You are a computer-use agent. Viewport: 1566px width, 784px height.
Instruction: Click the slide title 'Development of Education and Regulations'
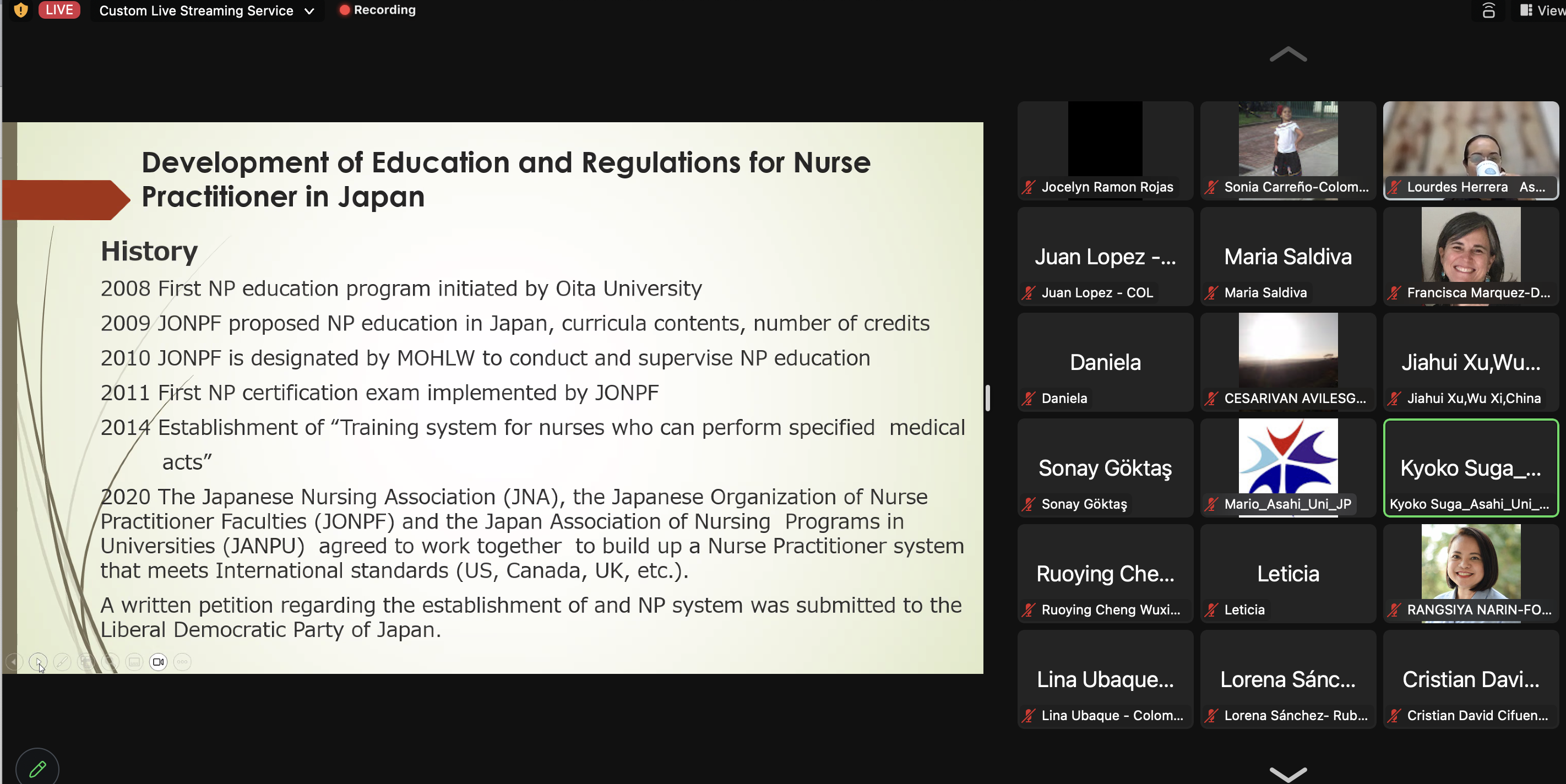point(506,179)
